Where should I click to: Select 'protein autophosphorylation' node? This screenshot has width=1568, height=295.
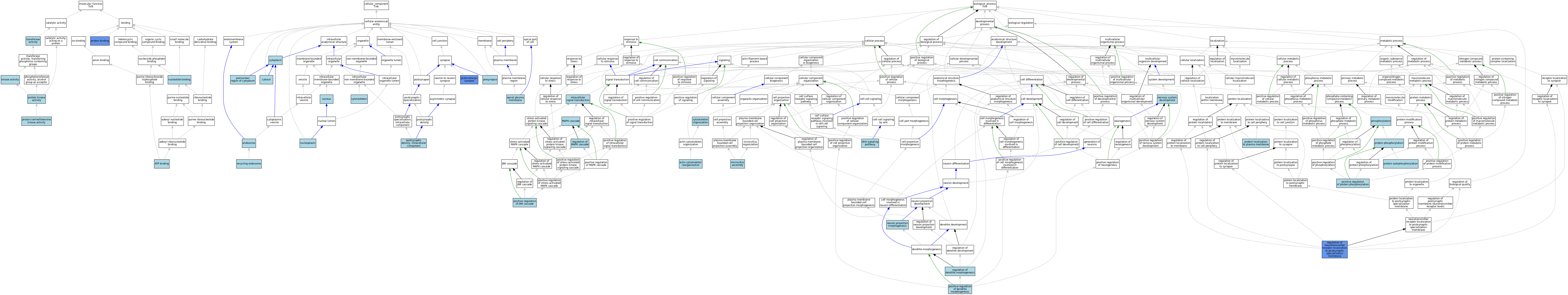[x=1401, y=164]
